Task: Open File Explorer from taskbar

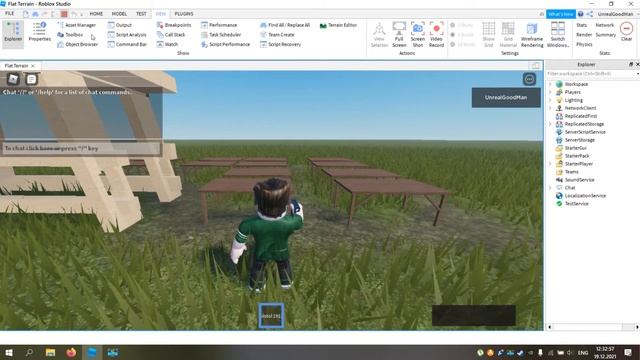Action: pyautogui.click(x=50, y=352)
